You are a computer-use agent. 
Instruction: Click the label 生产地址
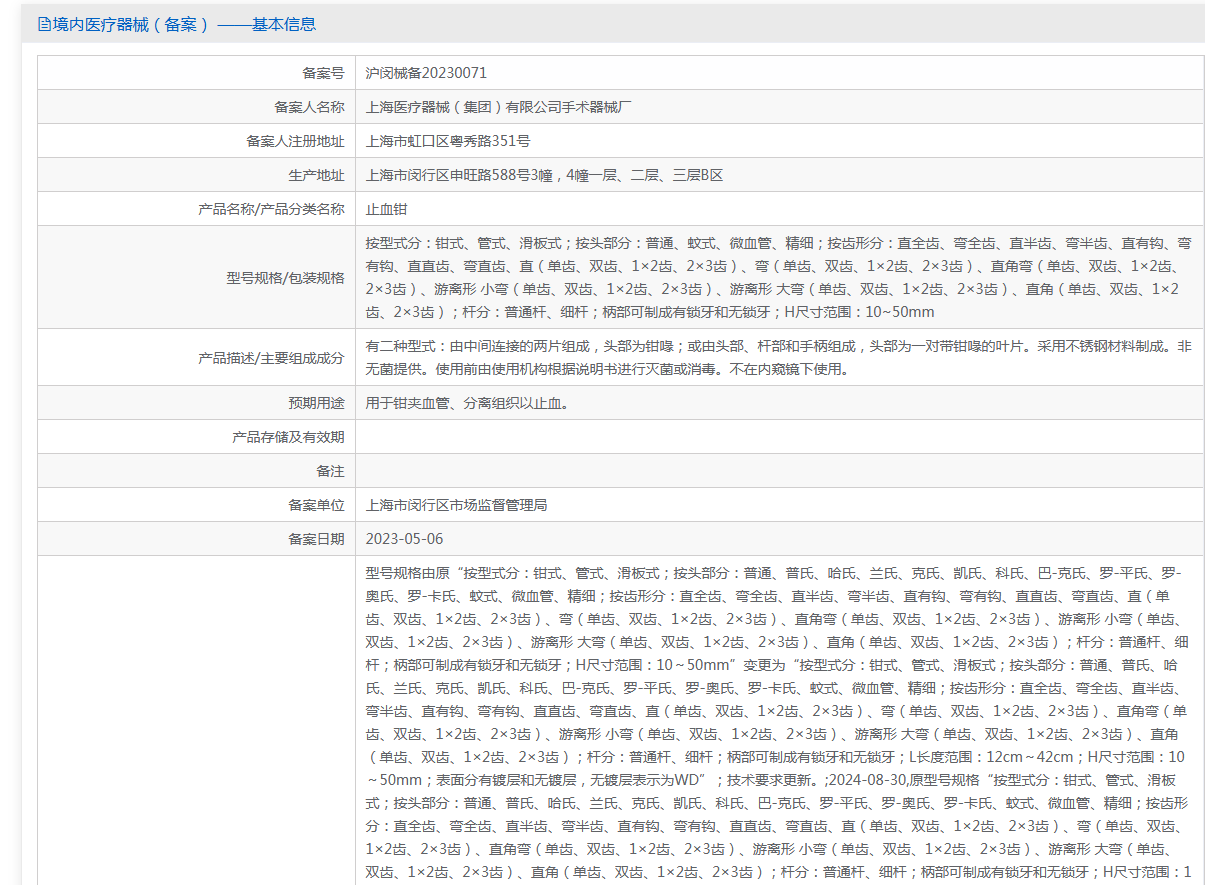click(316, 175)
